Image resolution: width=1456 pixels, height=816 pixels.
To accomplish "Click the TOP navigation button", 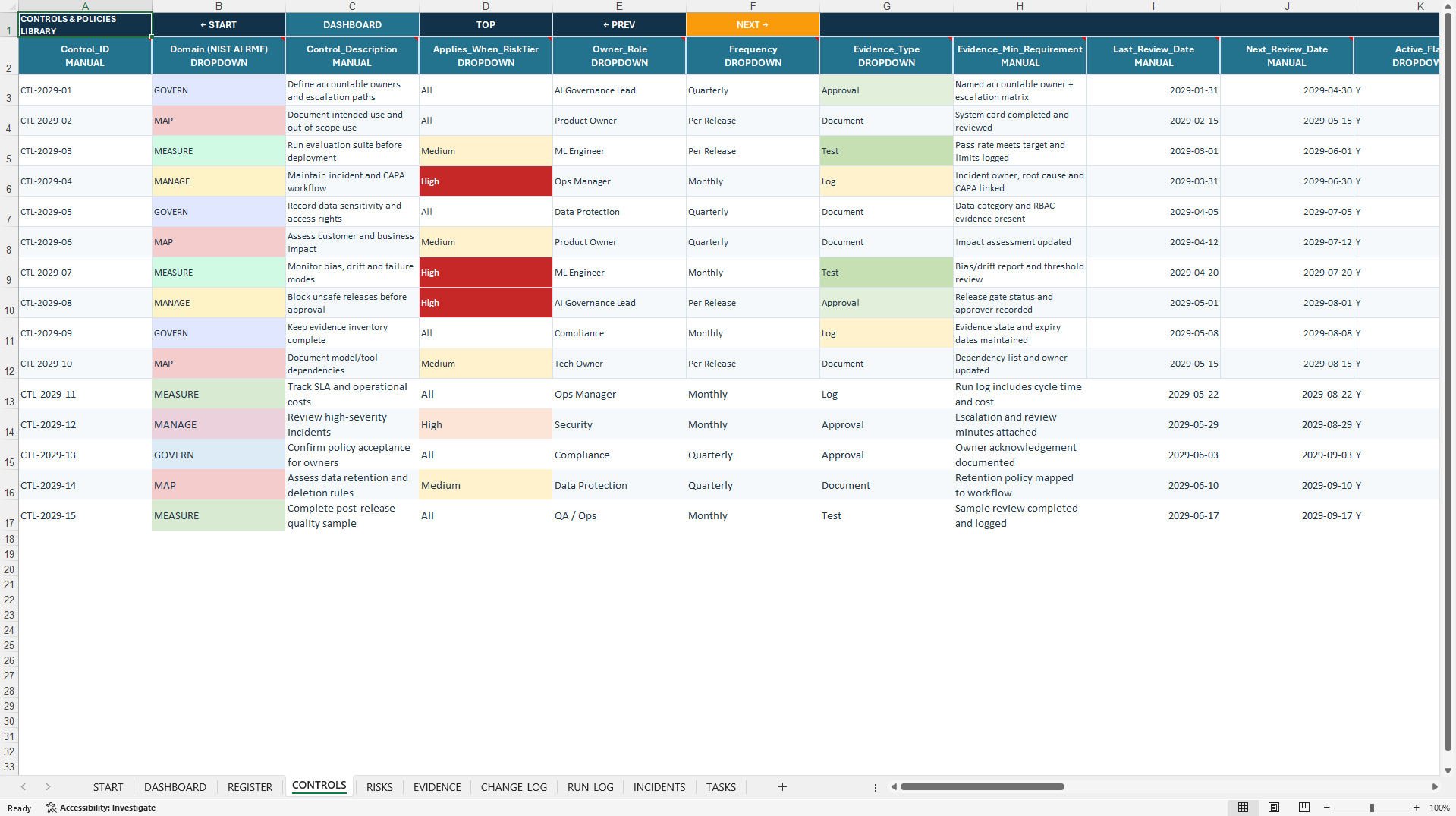I will pyautogui.click(x=486, y=24).
